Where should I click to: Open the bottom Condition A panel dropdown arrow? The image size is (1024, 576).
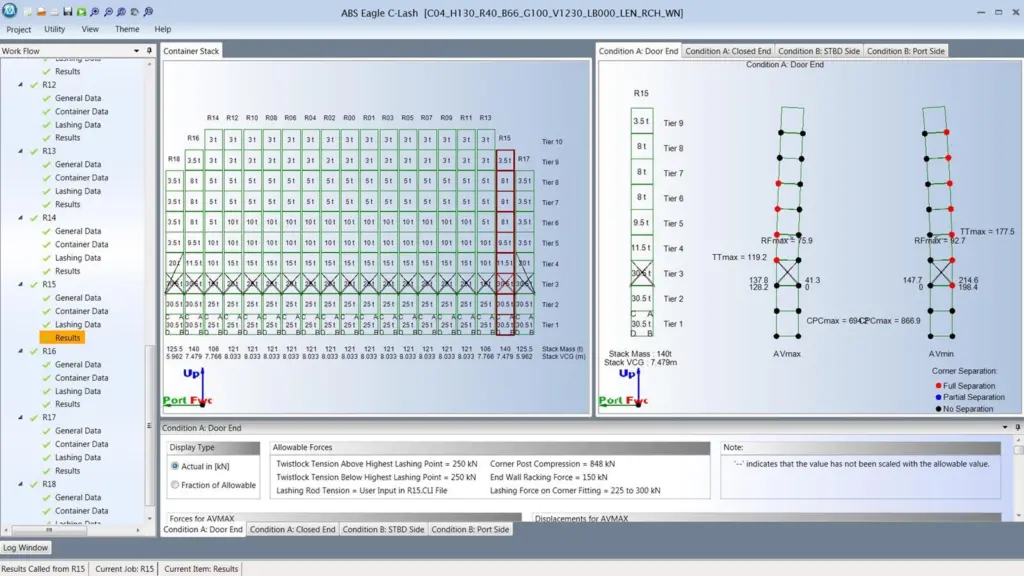tap(1004, 427)
